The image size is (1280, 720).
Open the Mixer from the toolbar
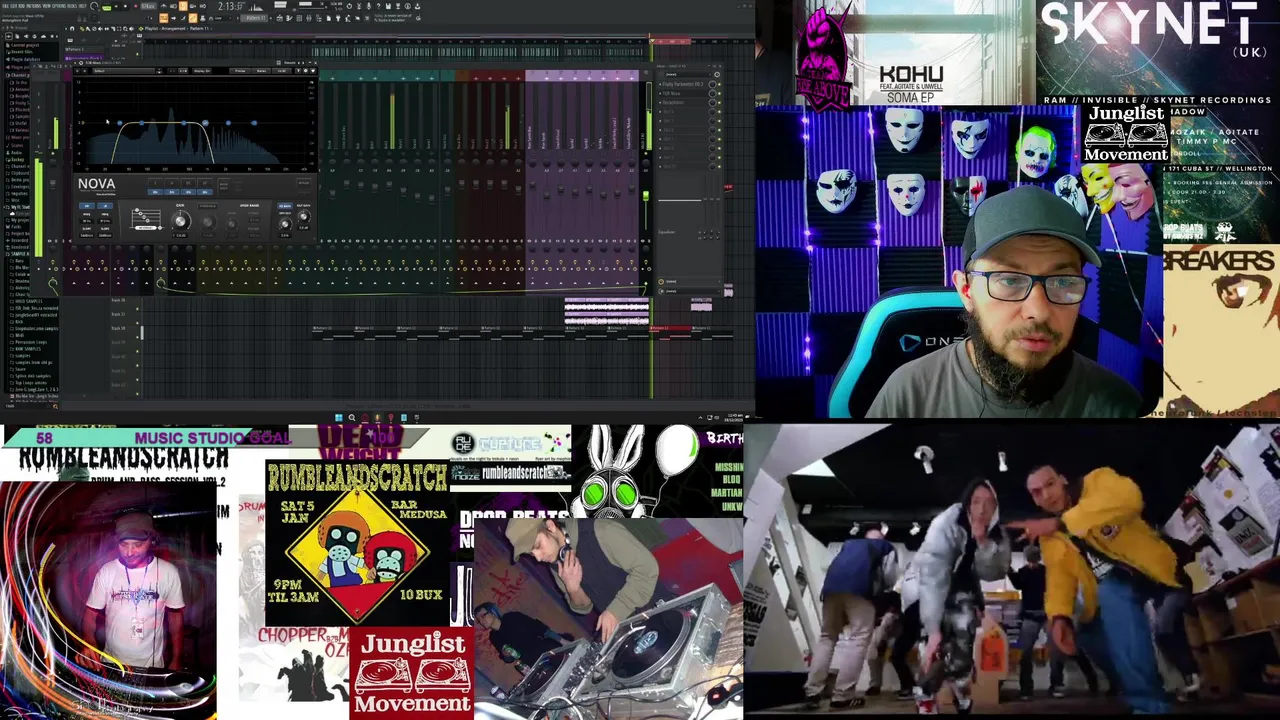309,18
